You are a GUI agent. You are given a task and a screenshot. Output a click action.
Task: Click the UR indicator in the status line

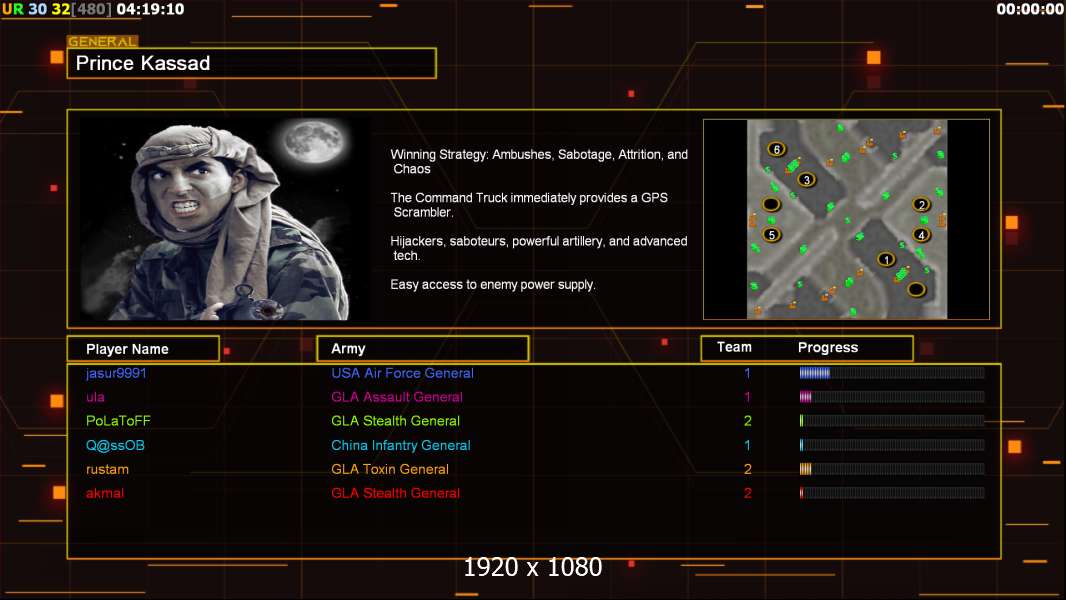coord(13,9)
